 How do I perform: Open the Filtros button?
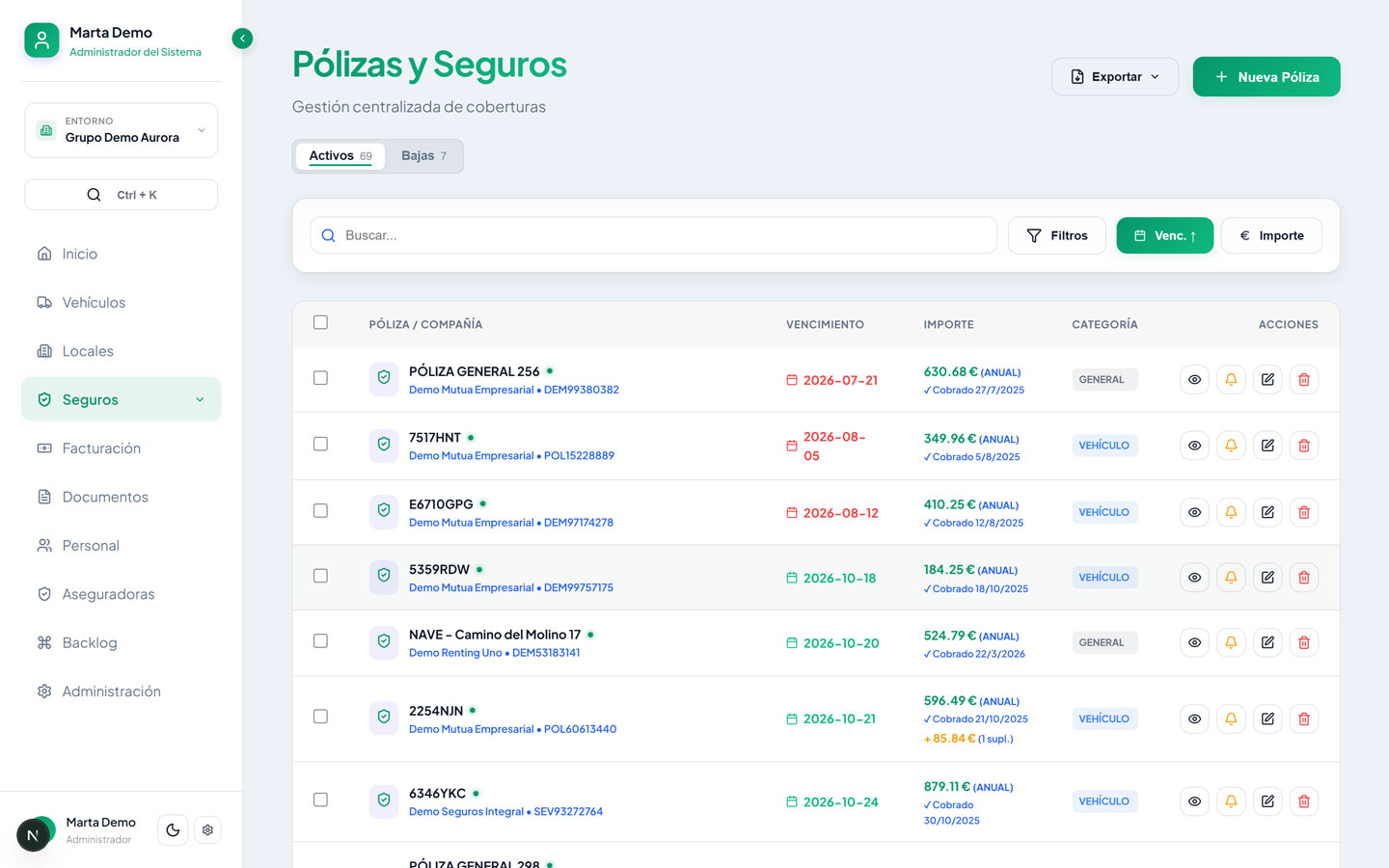click(x=1057, y=235)
